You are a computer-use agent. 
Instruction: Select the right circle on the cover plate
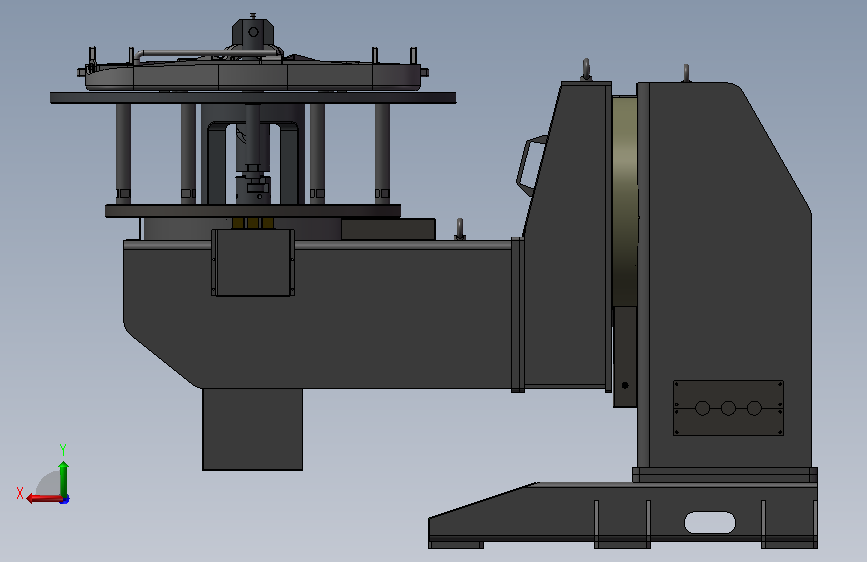point(754,408)
